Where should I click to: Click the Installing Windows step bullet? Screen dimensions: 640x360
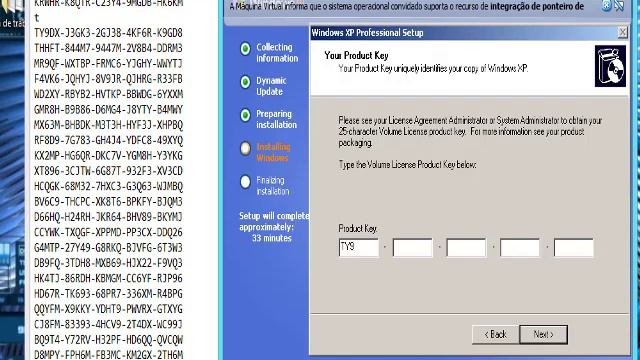245,149
